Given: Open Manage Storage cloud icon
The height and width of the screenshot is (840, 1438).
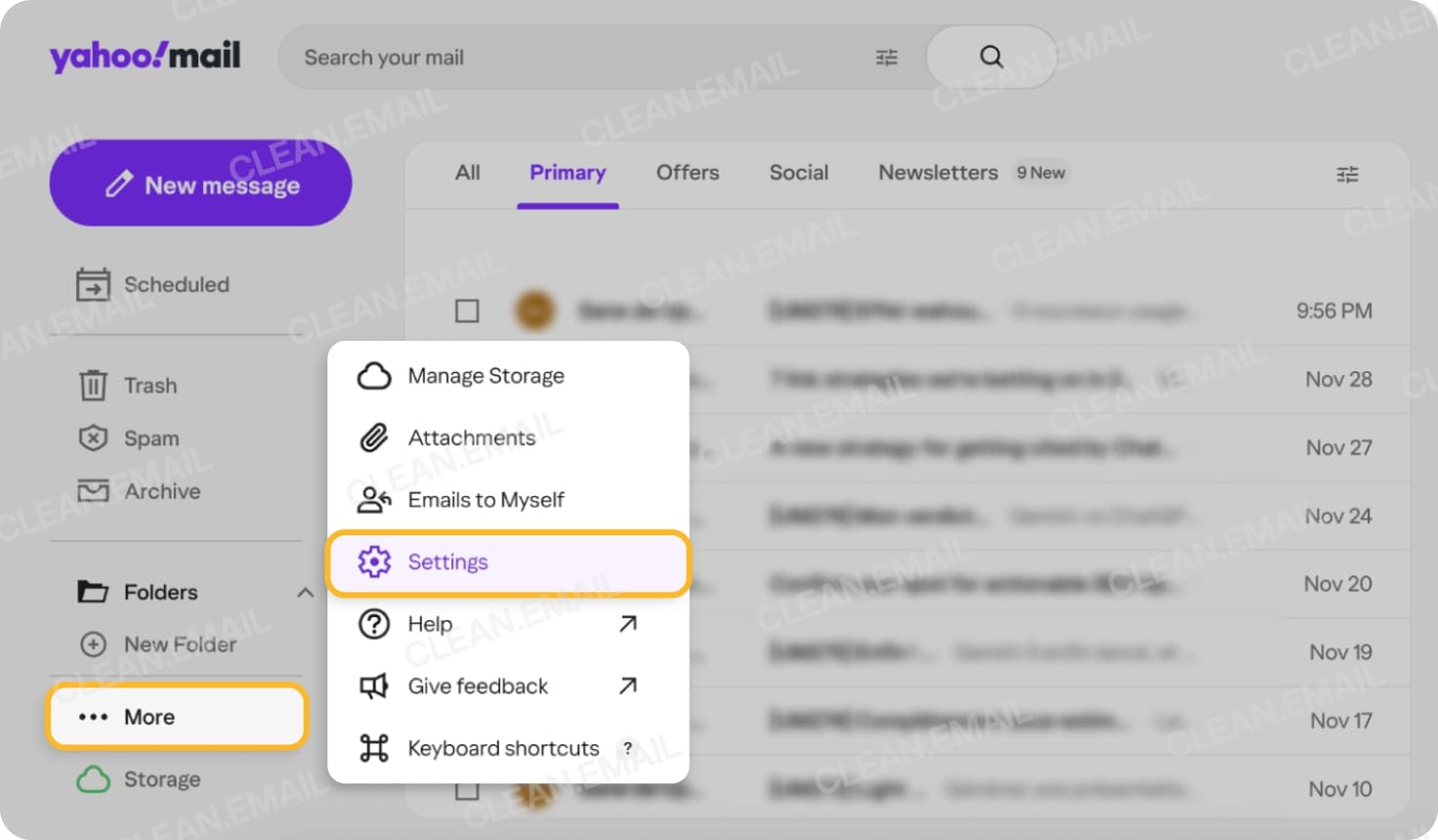Looking at the screenshot, I should pos(374,375).
